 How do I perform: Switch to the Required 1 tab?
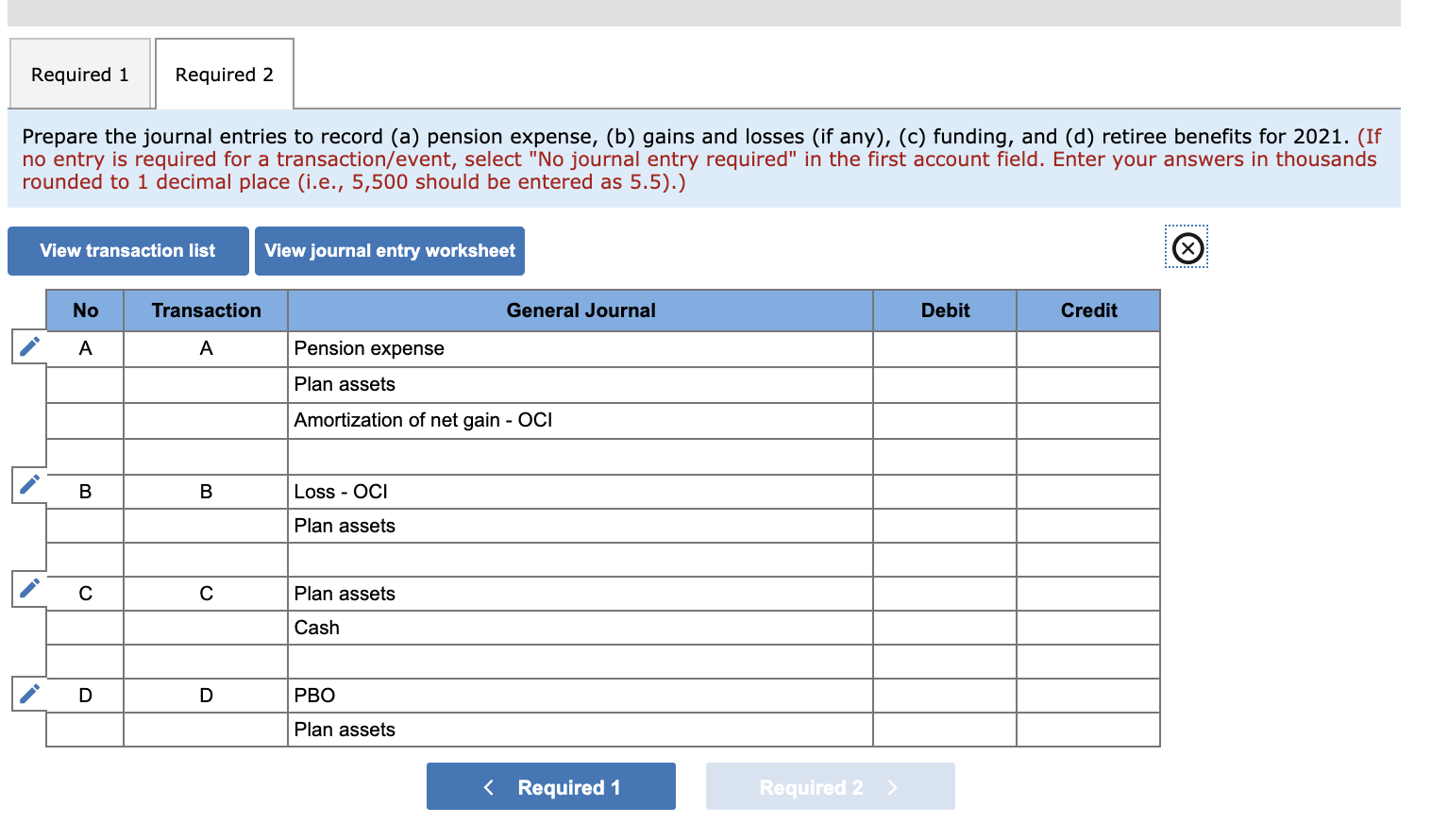[x=79, y=74]
